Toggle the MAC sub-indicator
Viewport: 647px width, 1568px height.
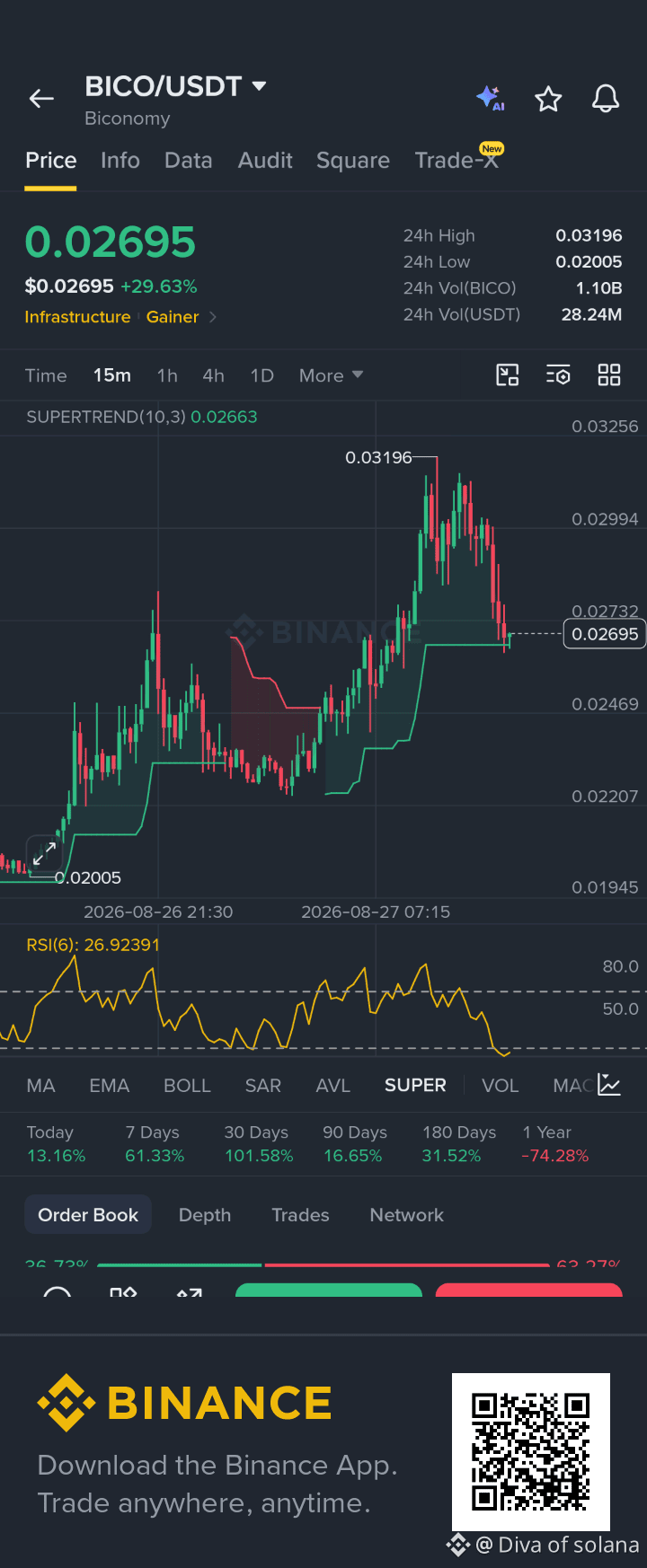pos(572,1086)
